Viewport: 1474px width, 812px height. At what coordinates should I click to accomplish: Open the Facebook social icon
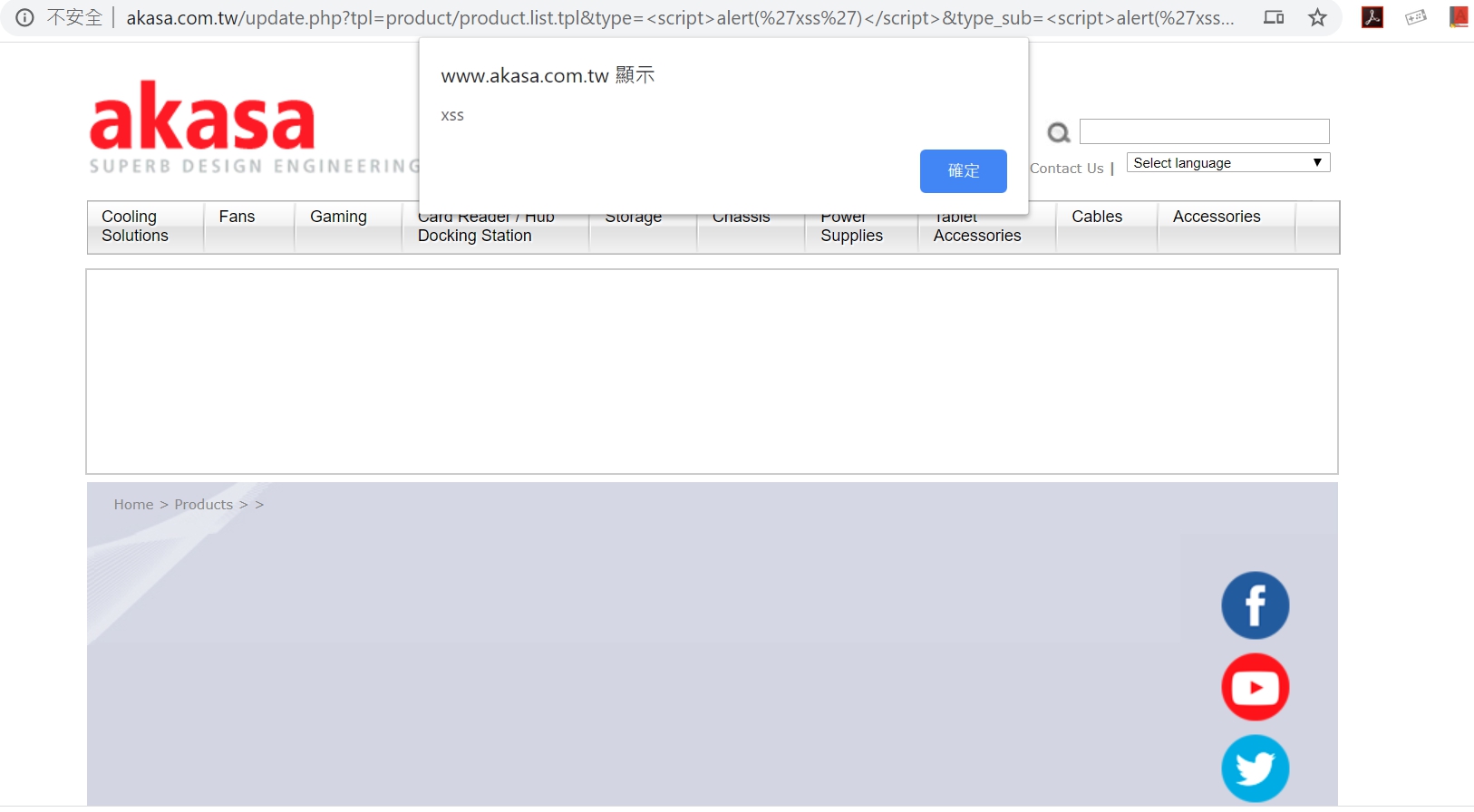tap(1256, 605)
